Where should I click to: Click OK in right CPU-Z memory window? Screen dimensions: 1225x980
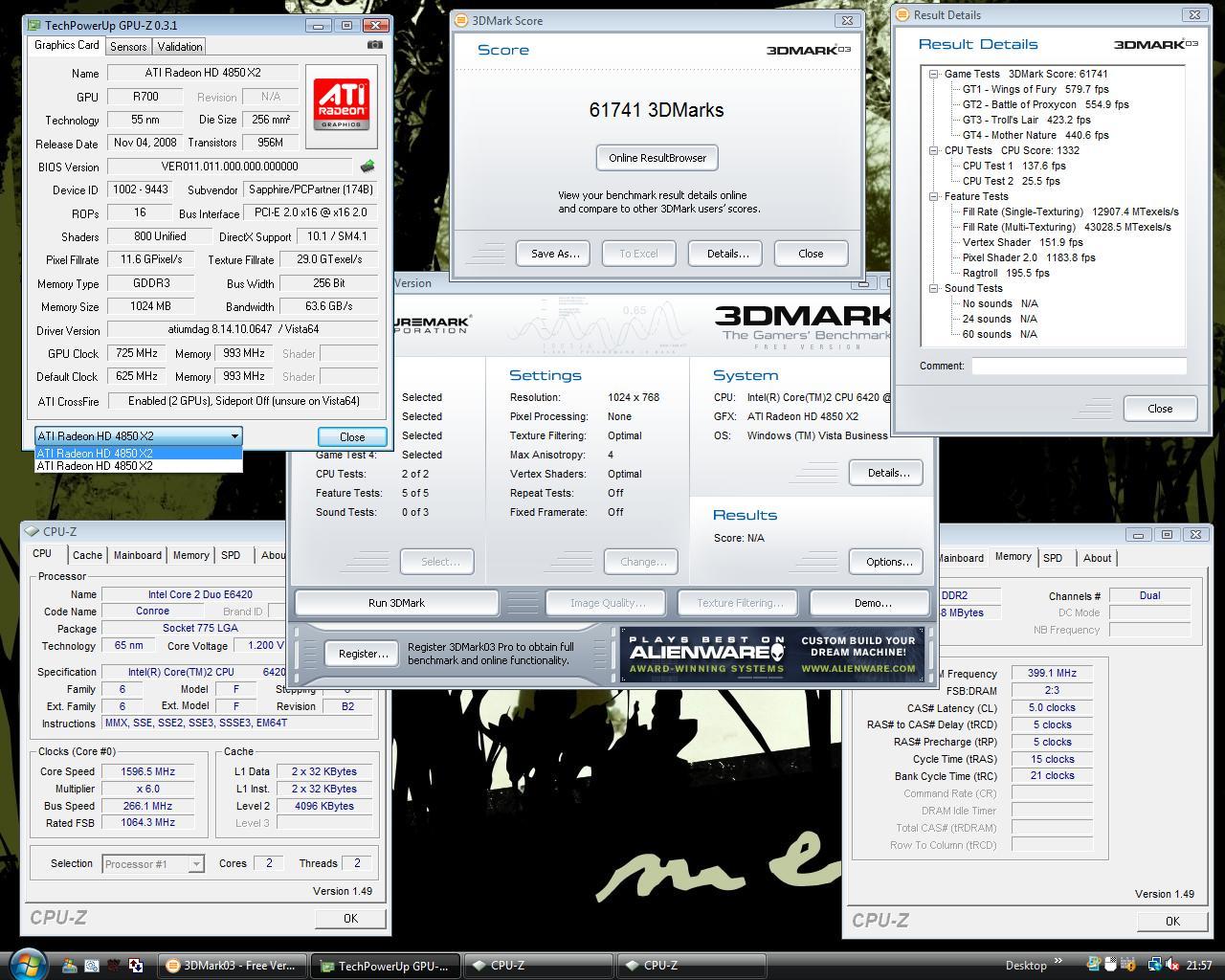click(x=1172, y=922)
